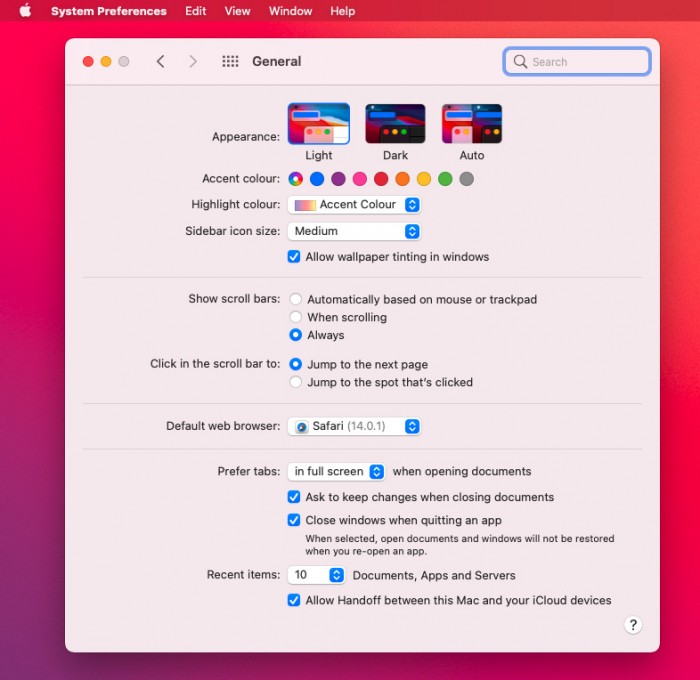Select Jump to the spot that's clicked
This screenshot has height=680, width=700.
click(x=296, y=382)
